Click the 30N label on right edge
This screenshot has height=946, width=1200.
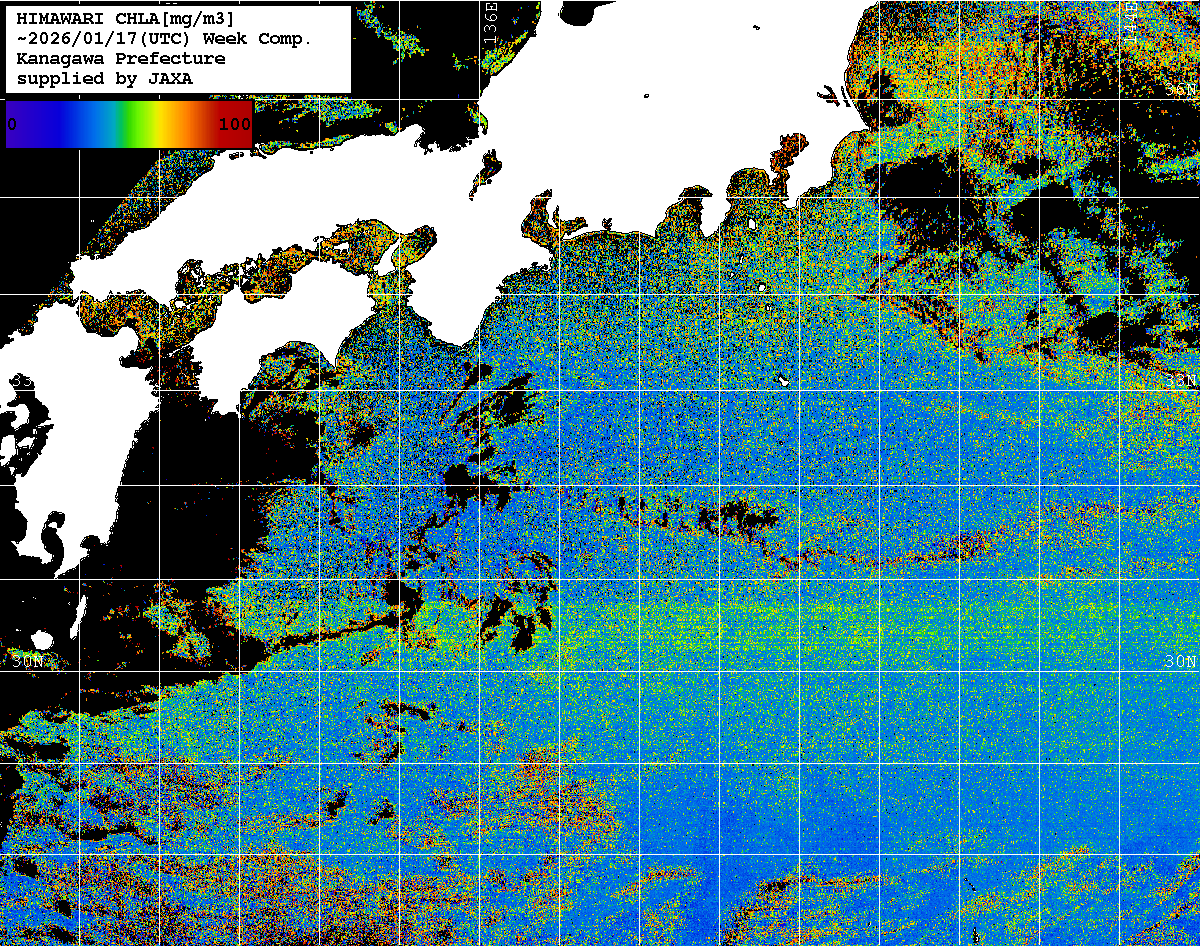pos(1180,662)
